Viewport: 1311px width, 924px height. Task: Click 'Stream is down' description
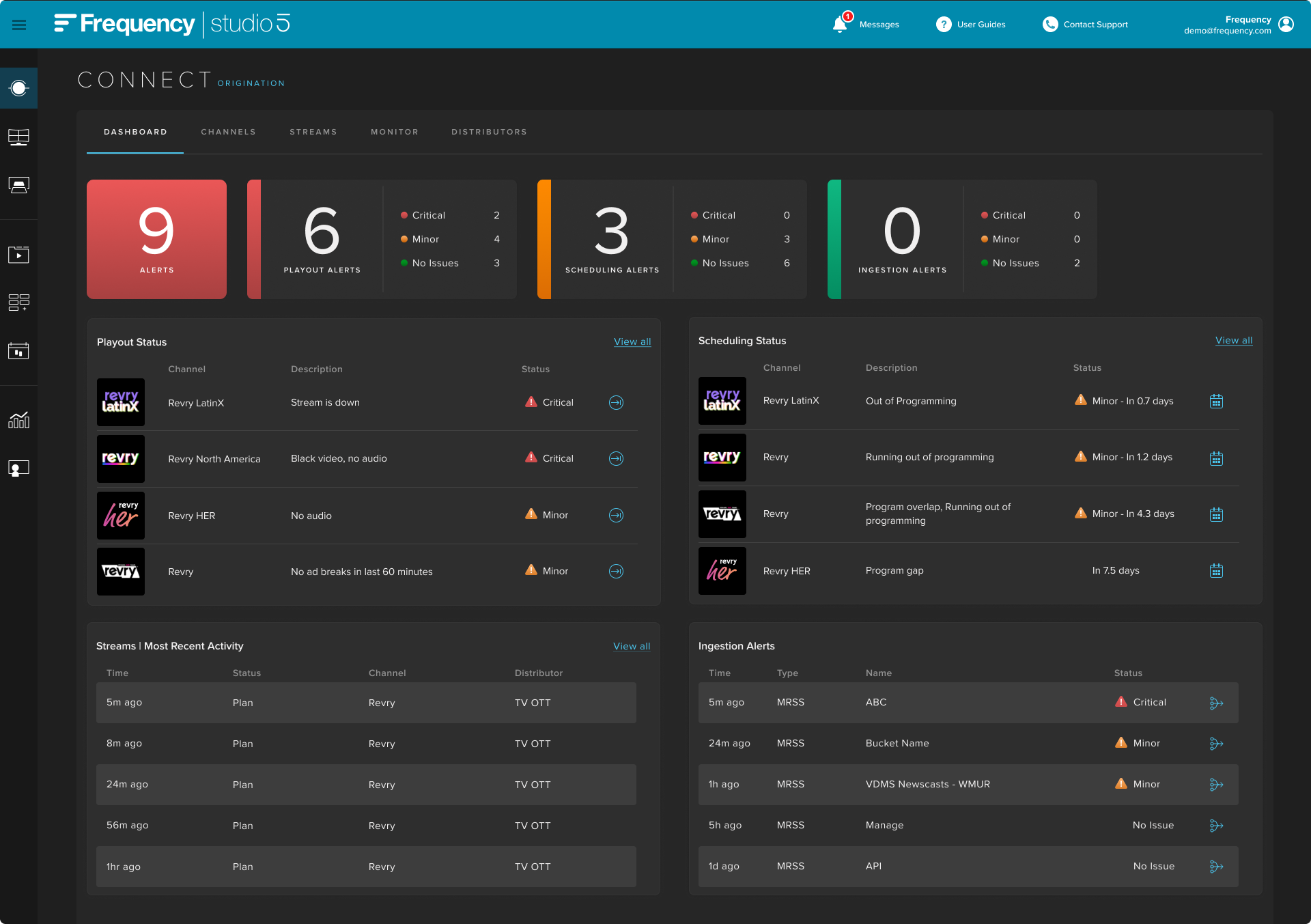325,402
